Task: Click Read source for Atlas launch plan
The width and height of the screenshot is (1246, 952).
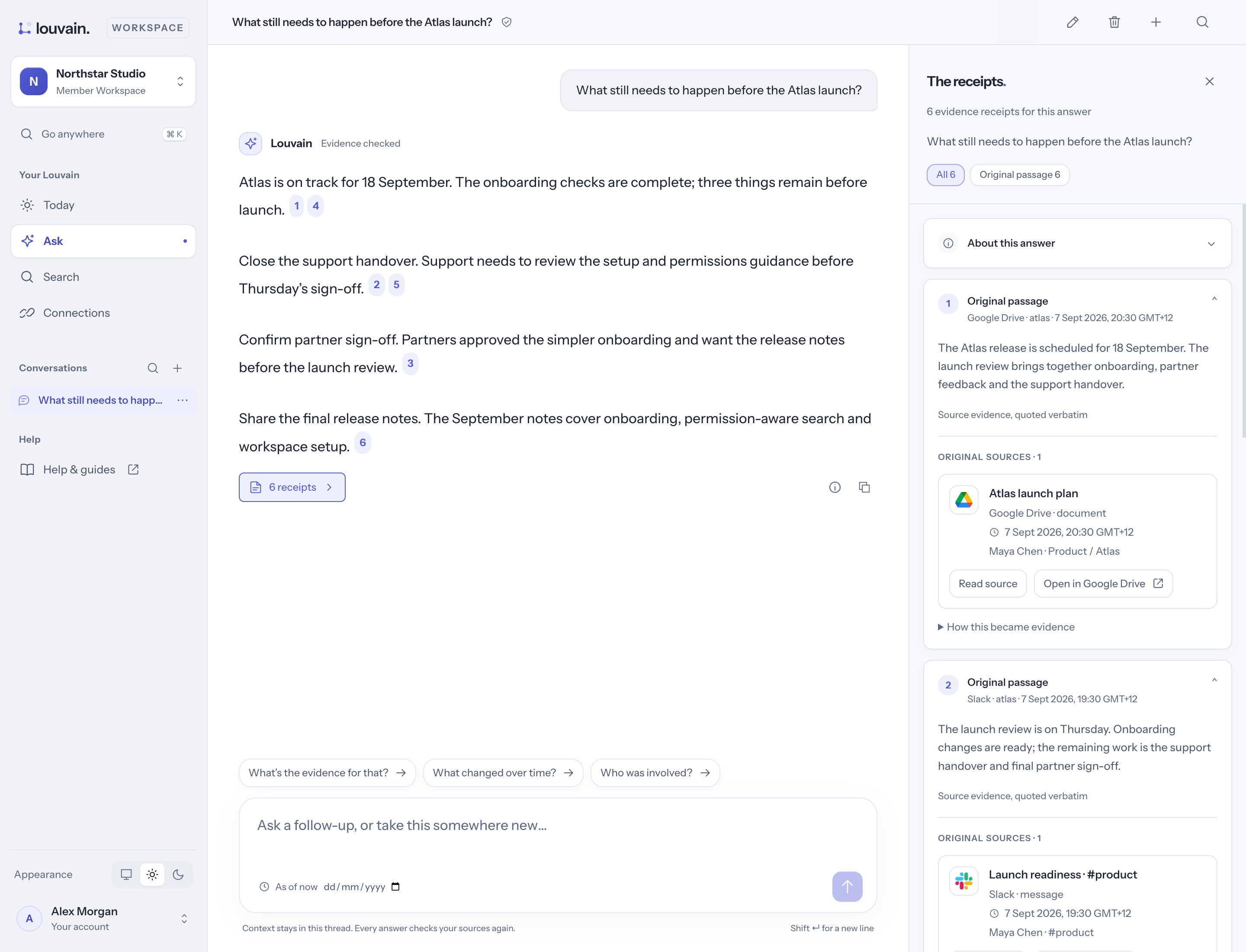Action: click(988, 584)
